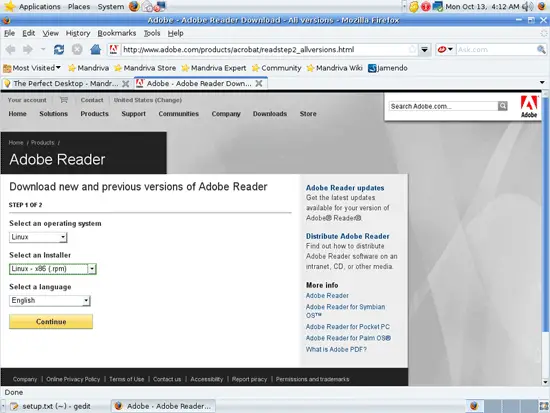Open the Adobe Reader updates link
The width and height of the screenshot is (550, 413).
(345, 188)
